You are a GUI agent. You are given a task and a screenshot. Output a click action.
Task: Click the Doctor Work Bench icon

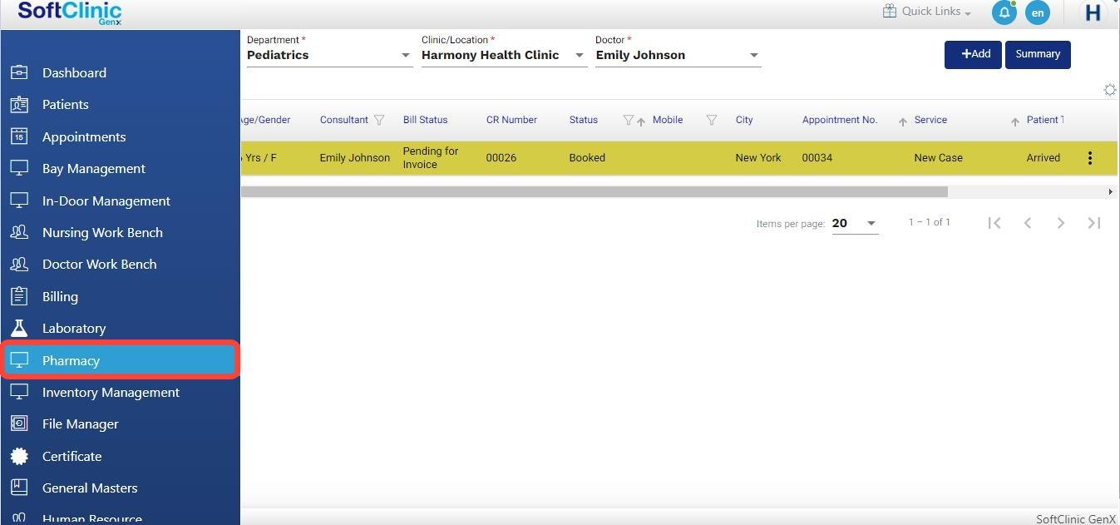19,264
